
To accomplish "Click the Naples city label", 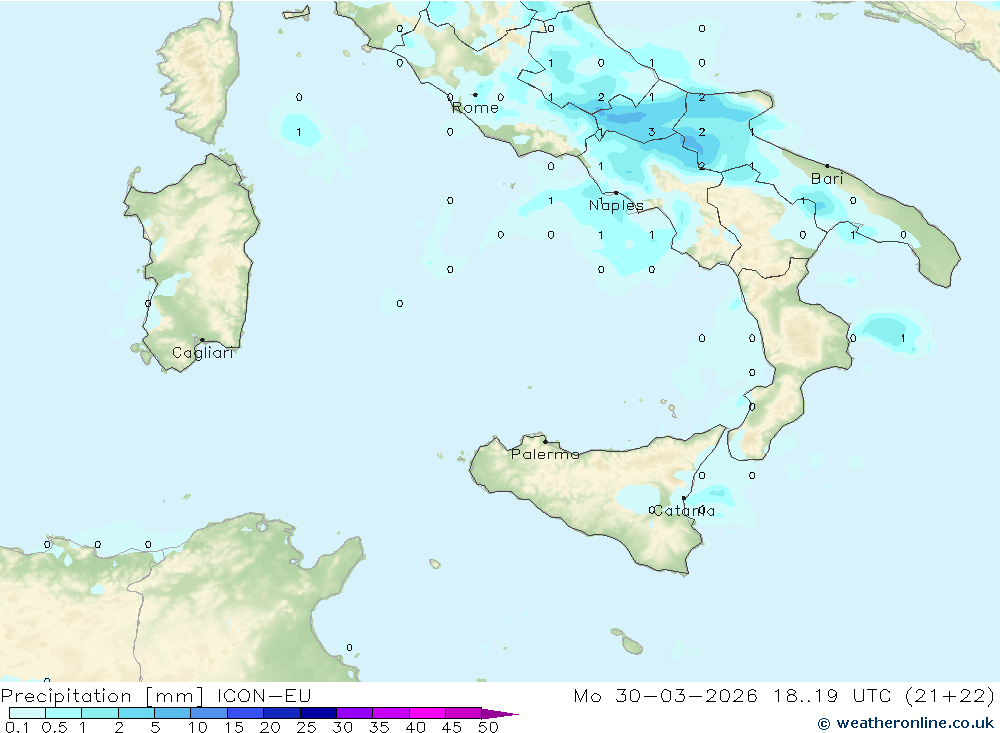I will click(x=616, y=205).
